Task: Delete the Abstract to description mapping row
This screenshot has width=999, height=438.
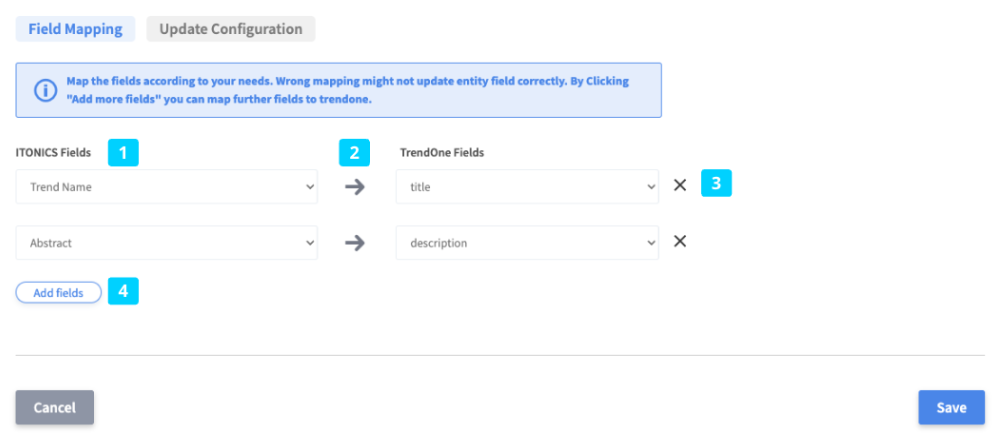Action: tap(680, 242)
